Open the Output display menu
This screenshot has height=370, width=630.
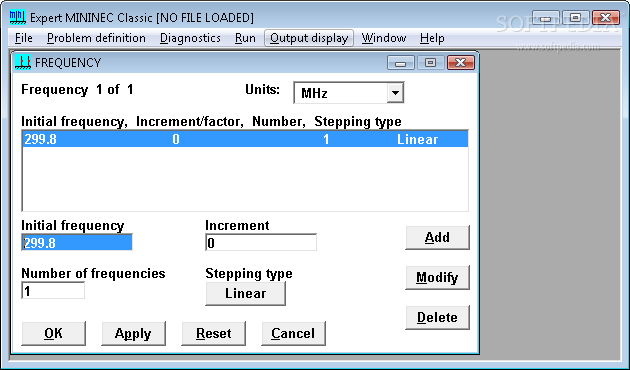(309, 38)
